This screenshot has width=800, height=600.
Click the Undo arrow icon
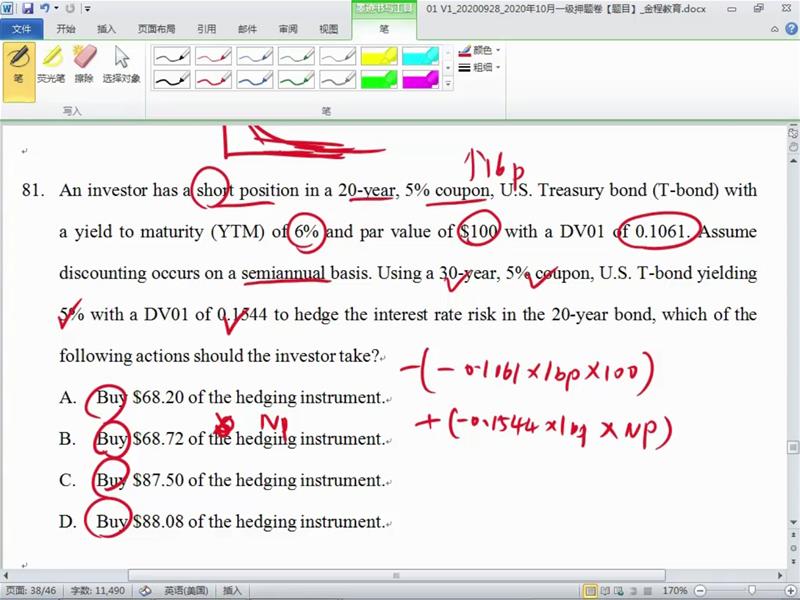pos(45,8)
